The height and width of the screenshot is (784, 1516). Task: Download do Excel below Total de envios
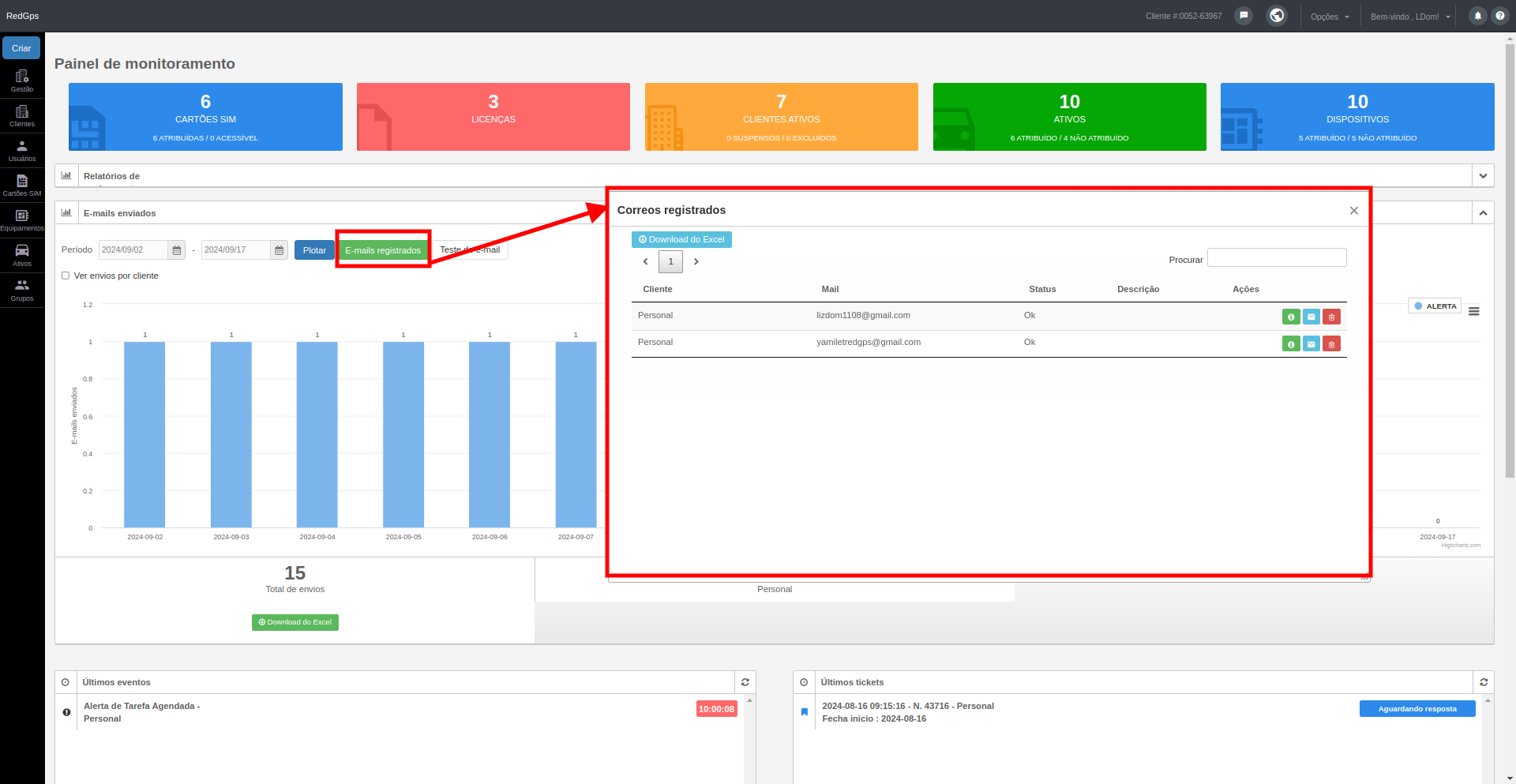[295, 622]
